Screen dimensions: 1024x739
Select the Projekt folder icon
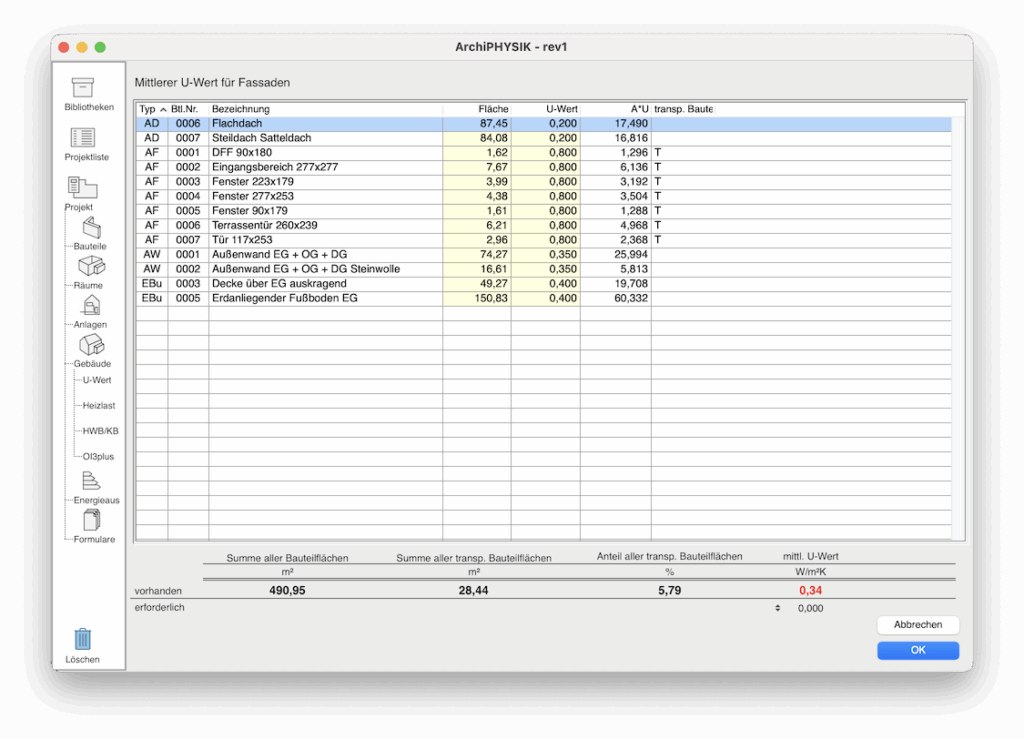click(x=82, y=187)
